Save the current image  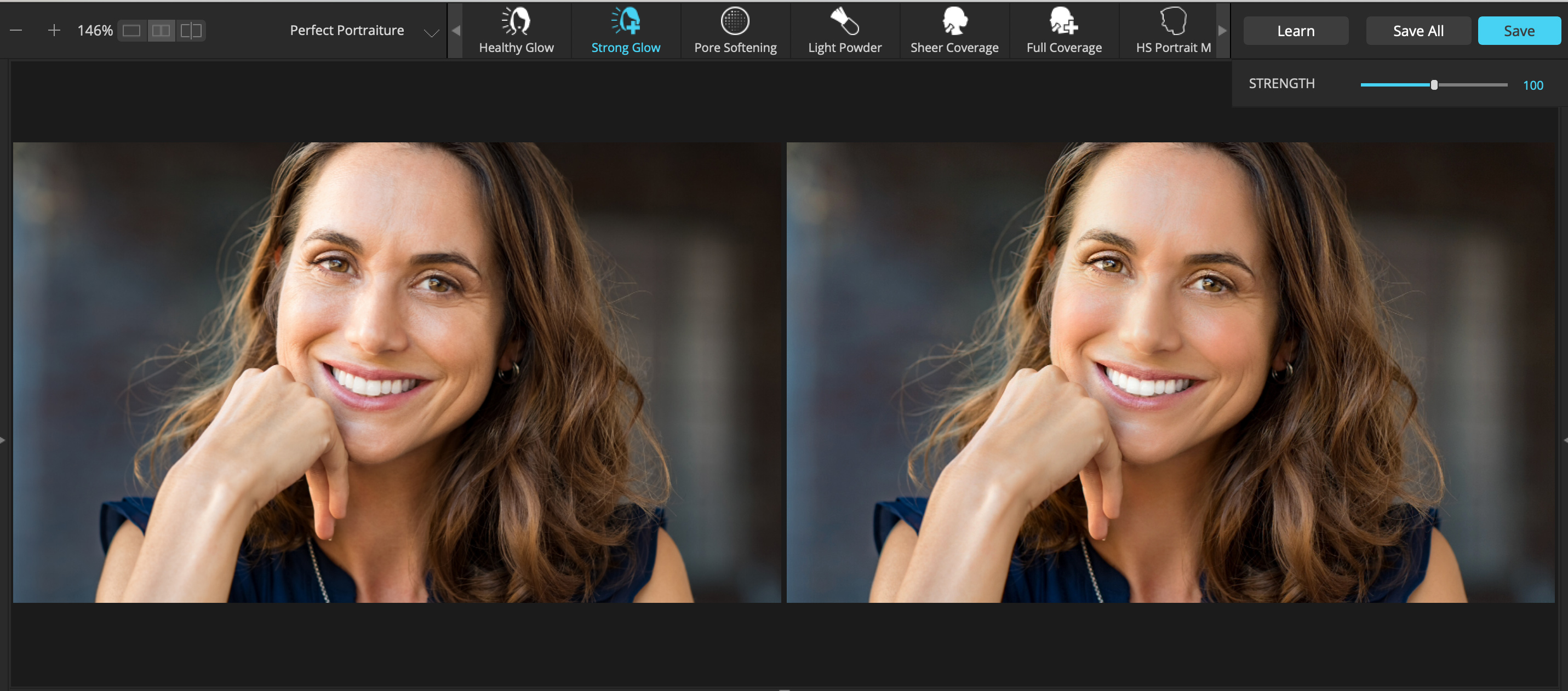(x=1519, y=30)
